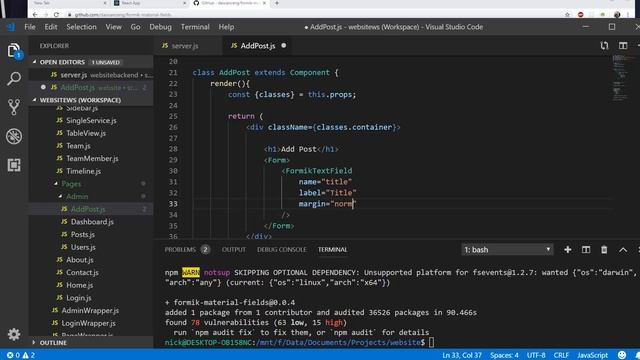
Task: Open the Debug menu
Action: coord(160,27)
